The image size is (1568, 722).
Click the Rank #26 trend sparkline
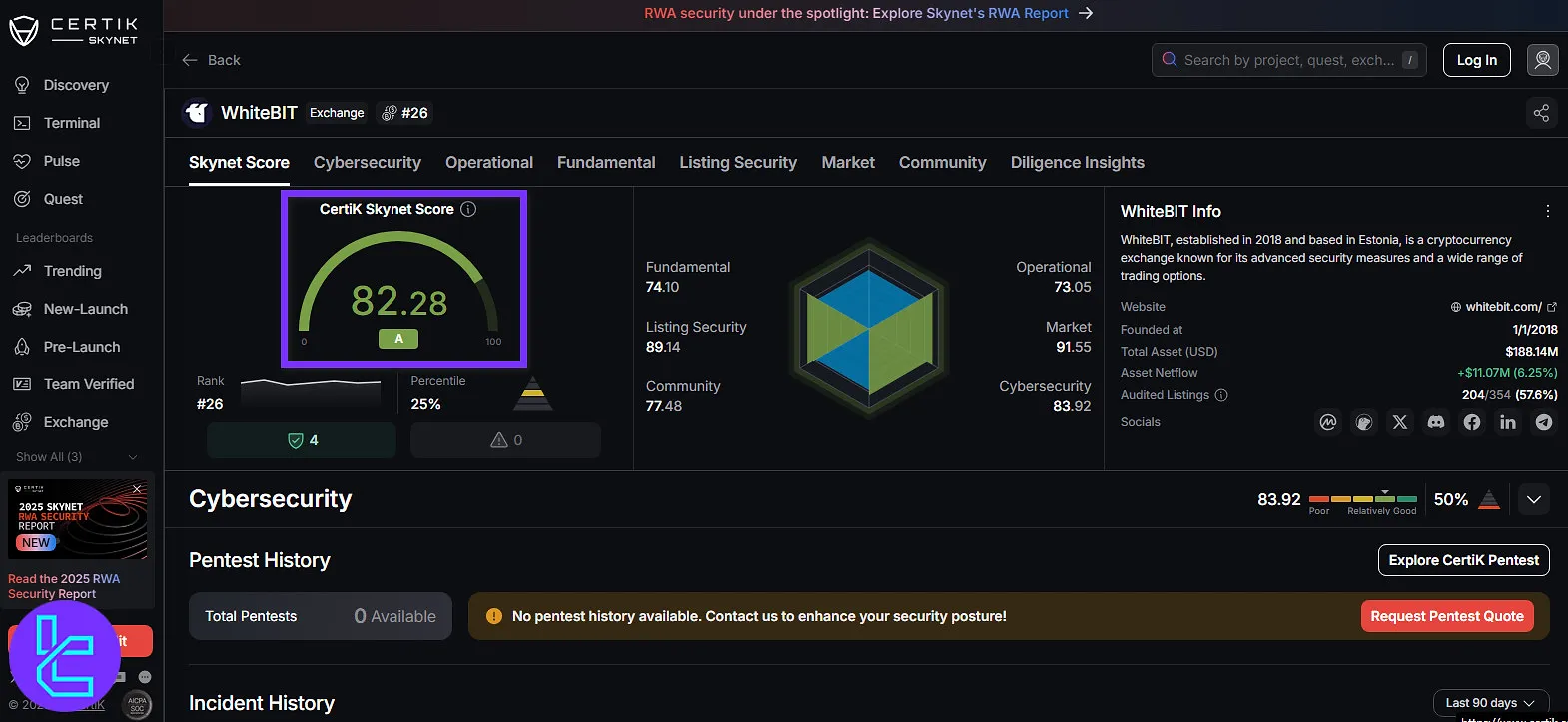(x=311, y=392)
